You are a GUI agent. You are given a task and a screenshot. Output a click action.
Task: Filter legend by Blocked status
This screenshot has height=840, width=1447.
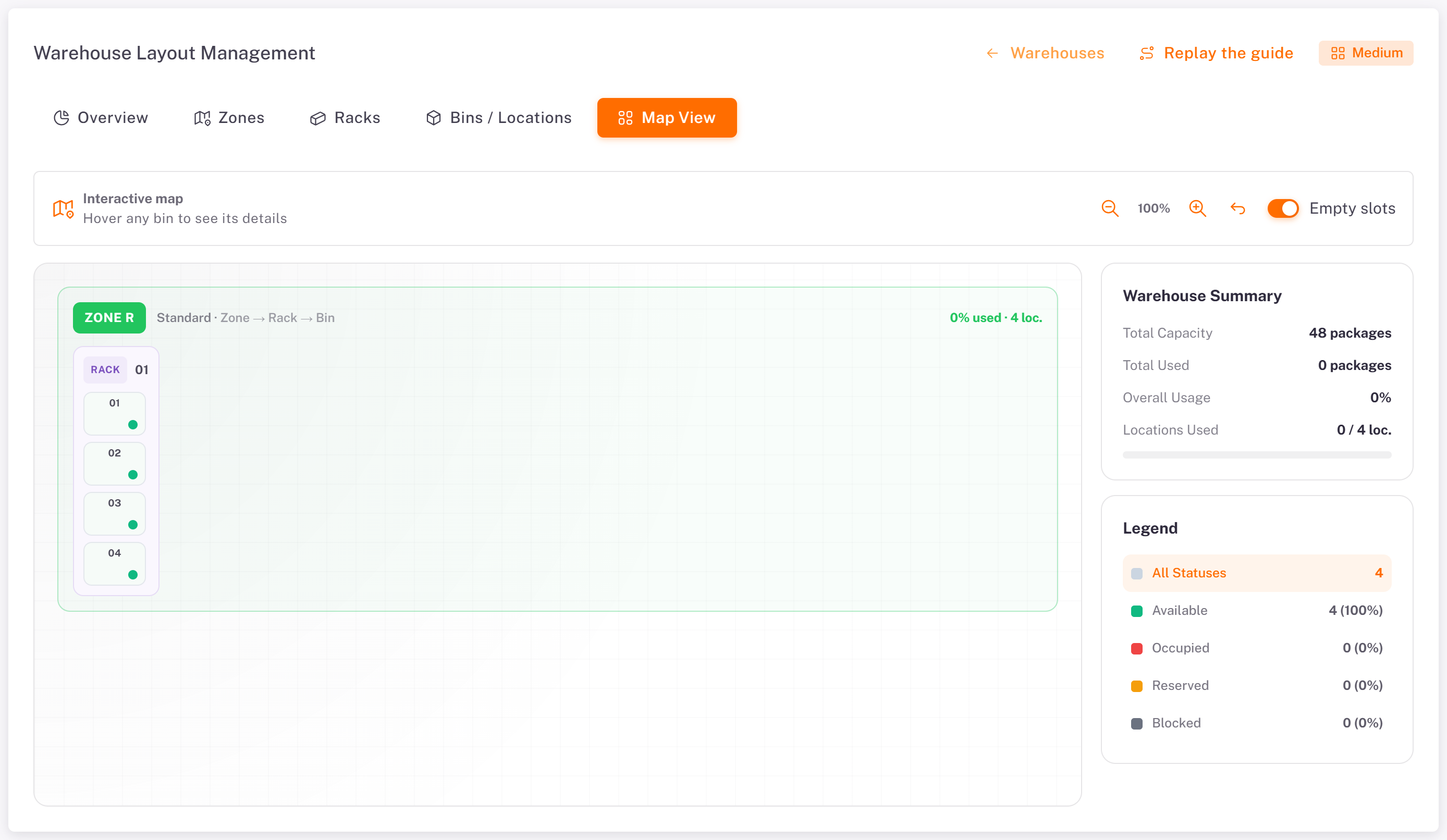[1256, 723]
